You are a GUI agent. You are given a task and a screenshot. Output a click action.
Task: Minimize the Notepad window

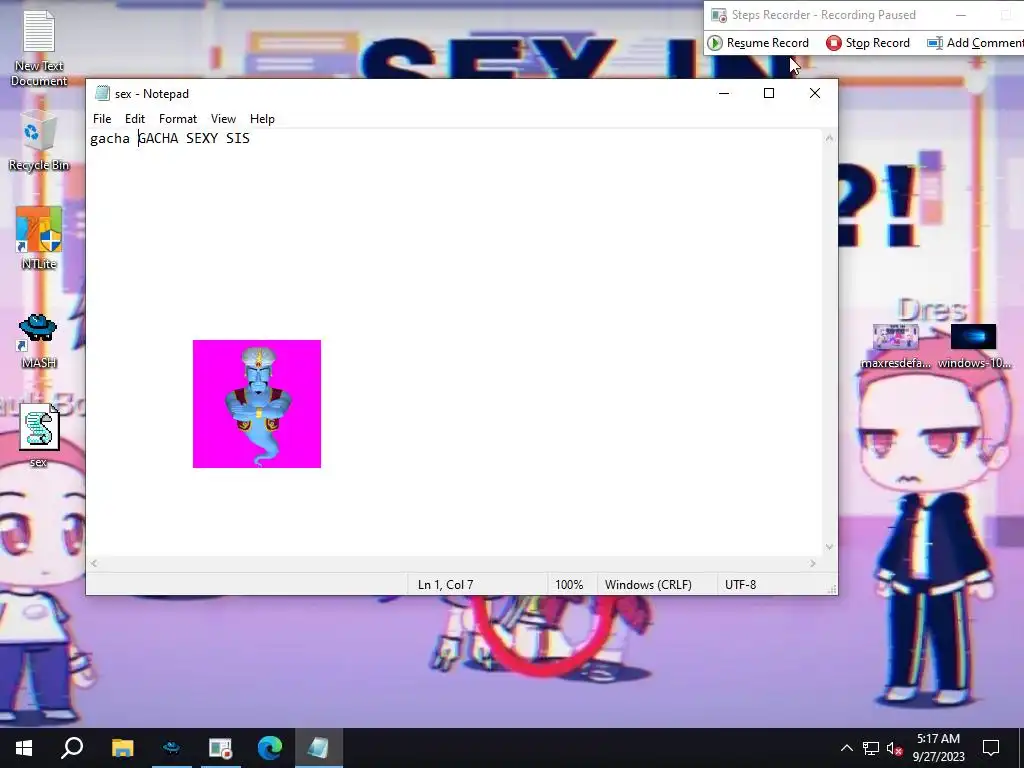click(x=724, y=93)
